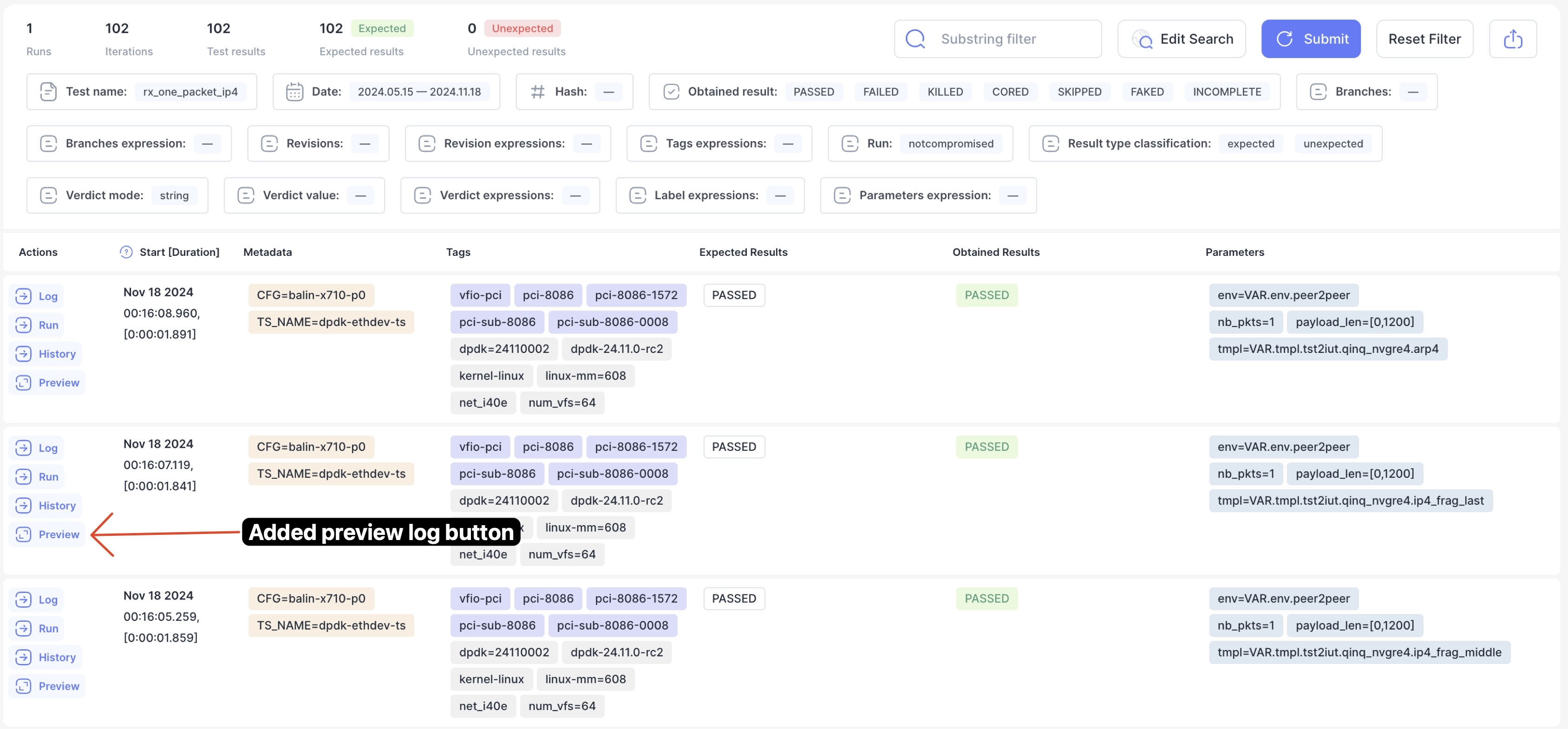The image size is (1568, 729).
Task: Toggle the PASSED obtained result filter
Action: pyautogui.click(x=813, y=92)
